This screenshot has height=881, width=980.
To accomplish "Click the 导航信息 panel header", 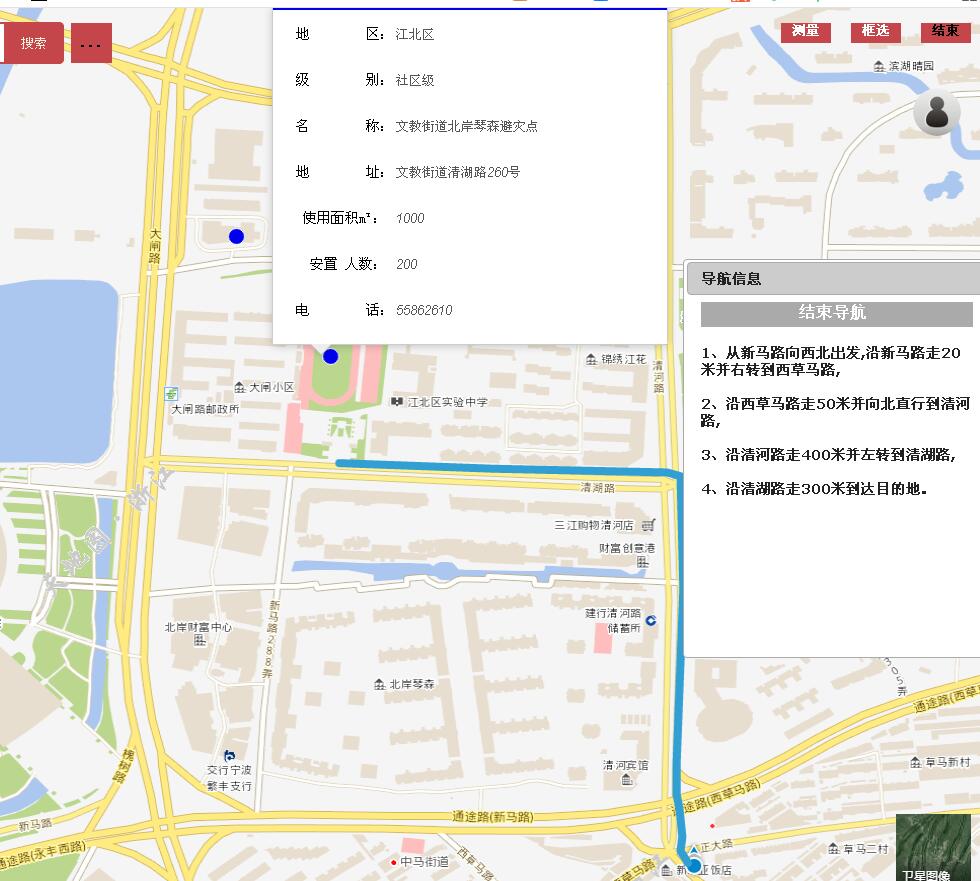I will [x=832, y=279].
